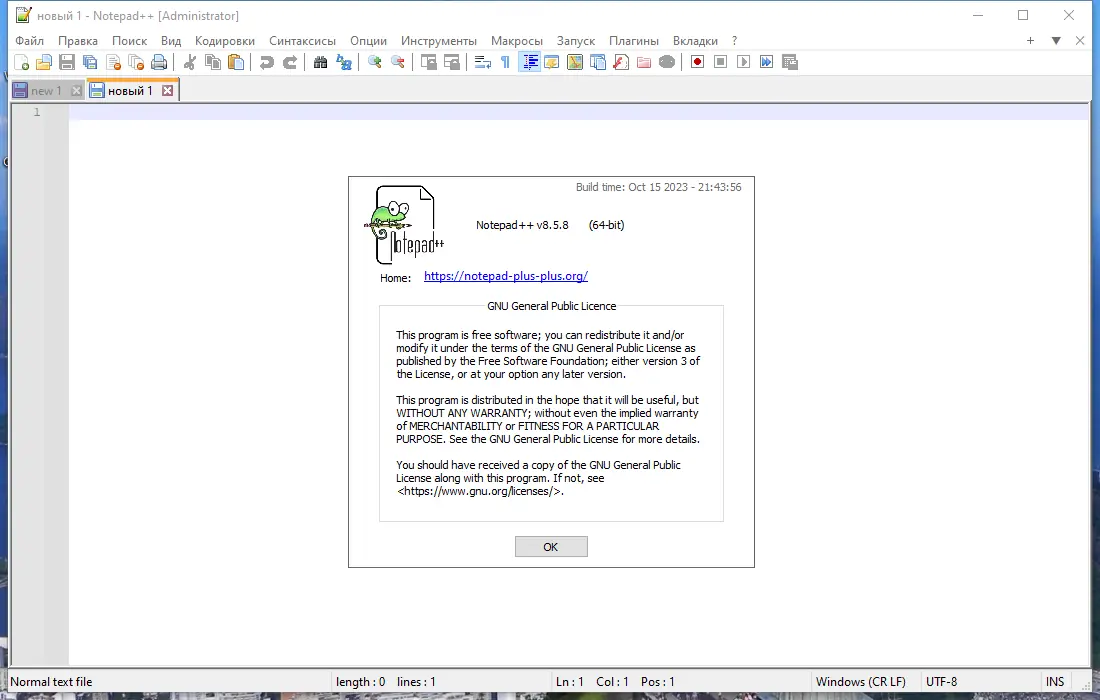1100x700 pixels.
Task: Click the macro playback triangle icon
Action: point(744,62)
